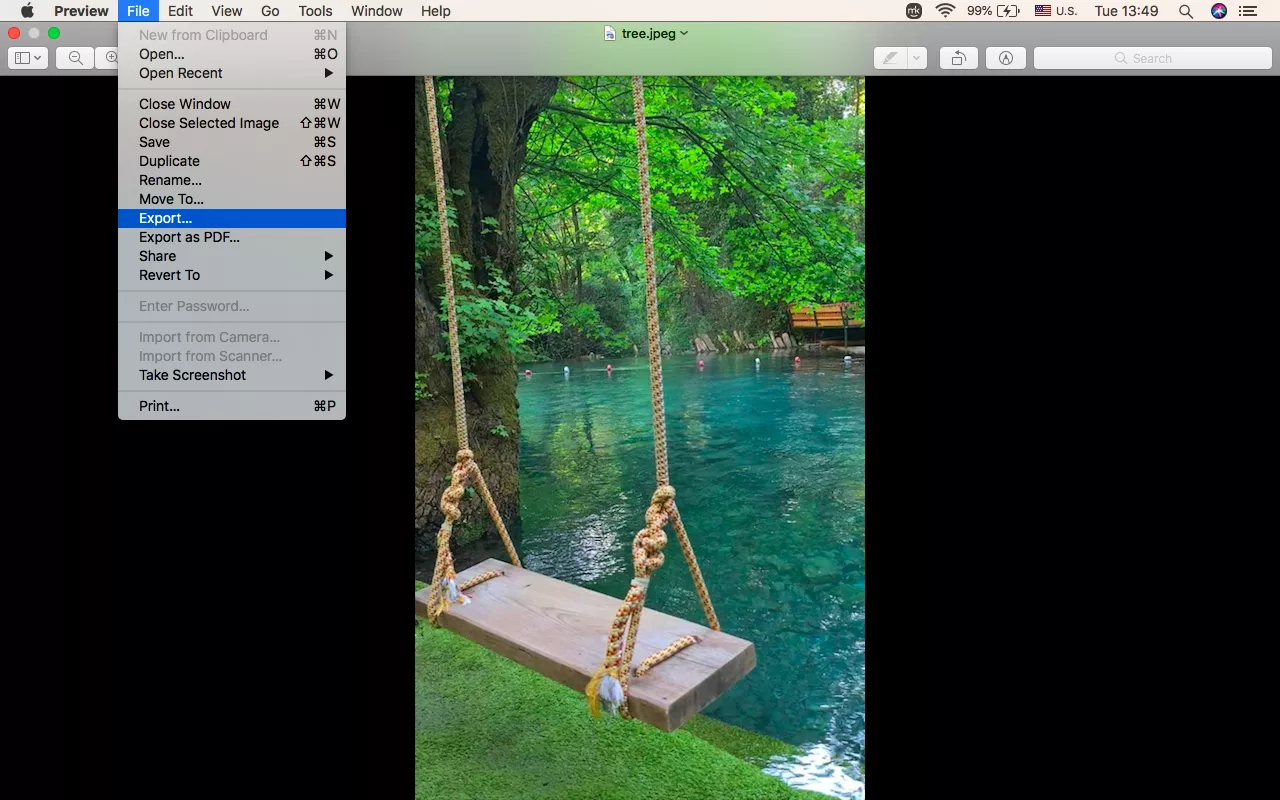Viewport: 1280px width, 800px height.
Task: Open the Notification Center icon
Action: 1247,11
